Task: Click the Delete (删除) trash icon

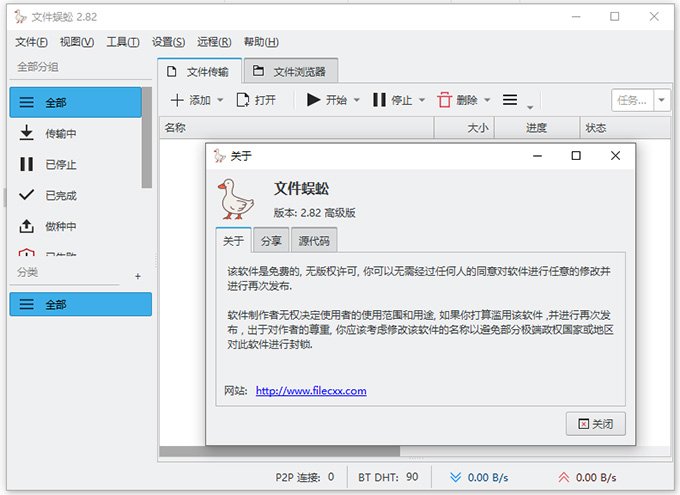Action: [x=445, y=100]
